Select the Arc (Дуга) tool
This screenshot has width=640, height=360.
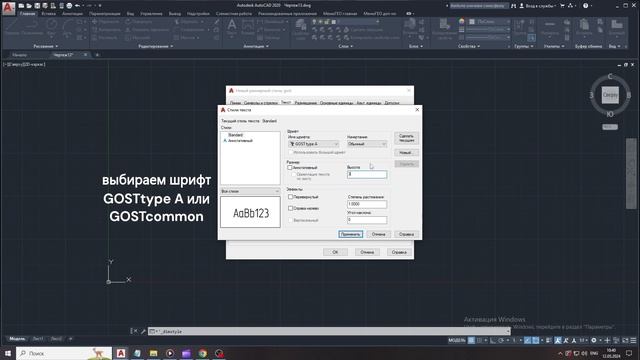click(x=67, y=27)
